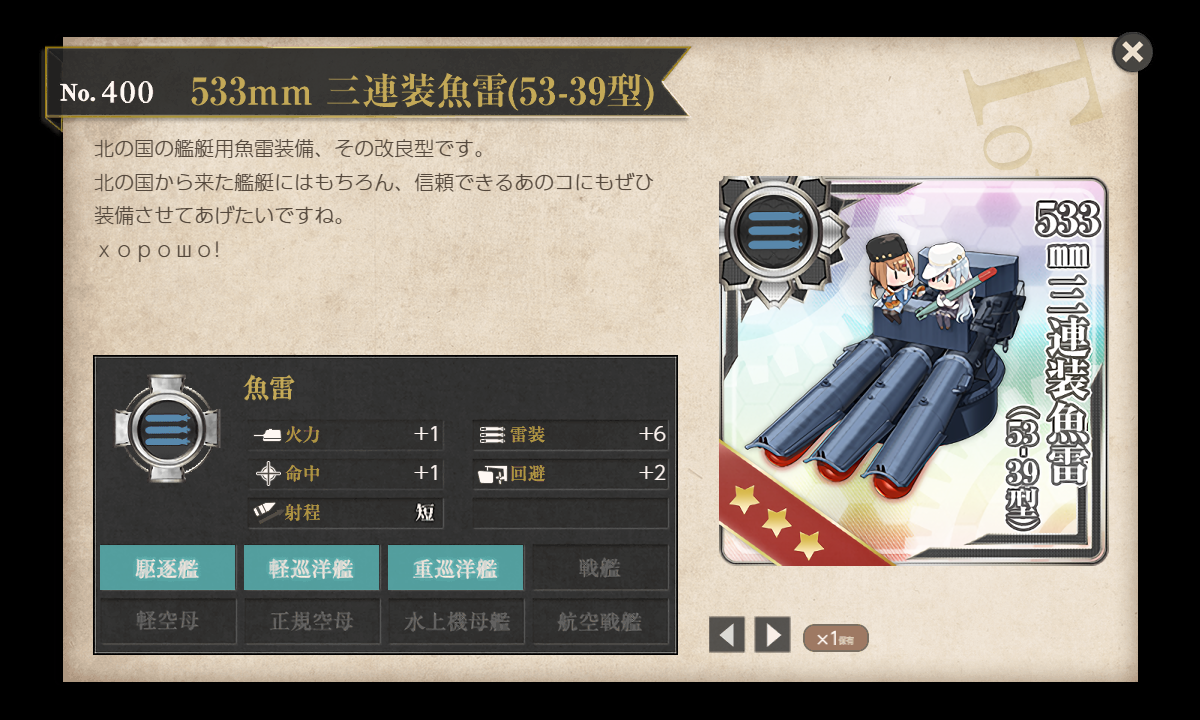Click the 水上機母艦 ship type tile

coord(455,621)
